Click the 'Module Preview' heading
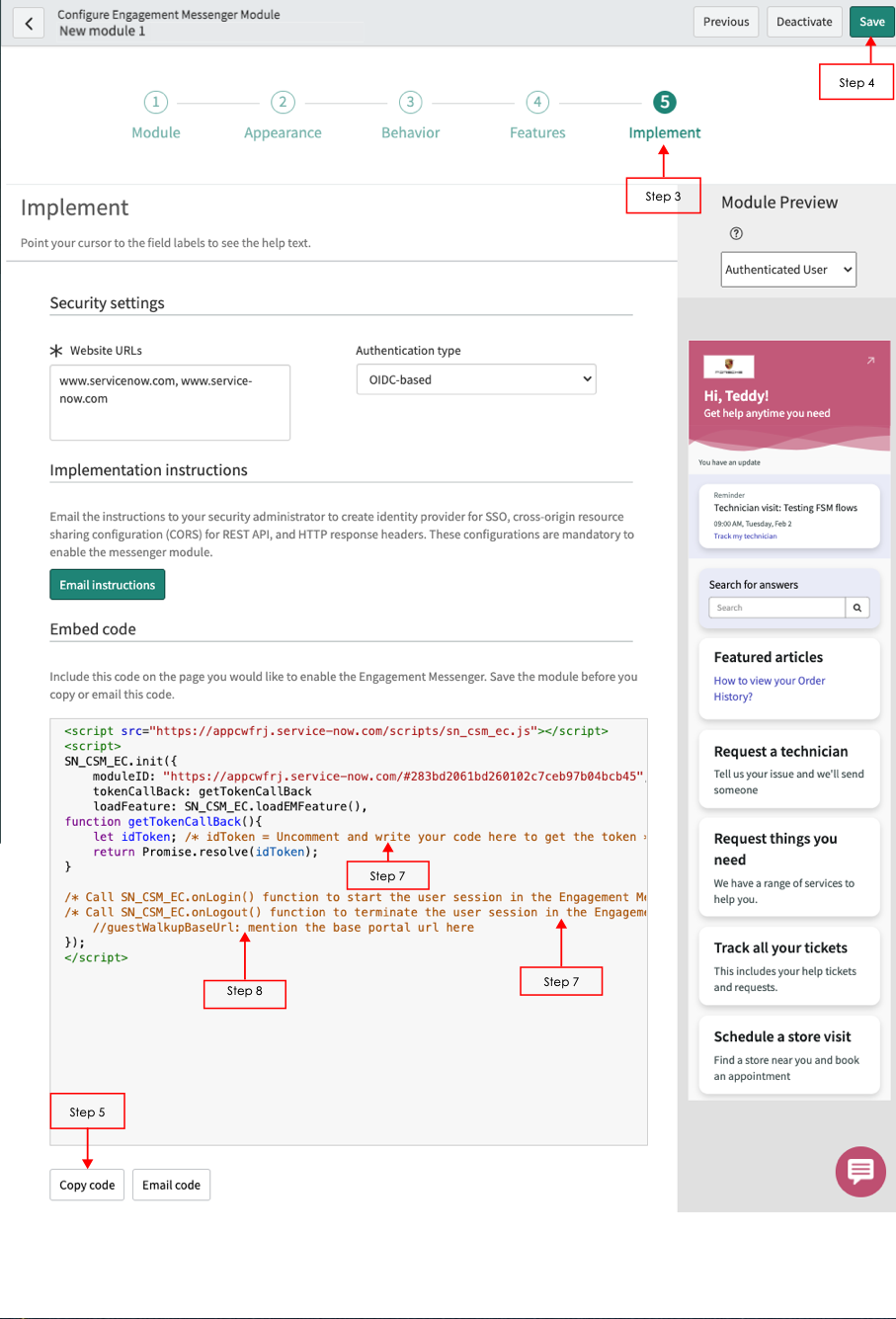The image size is (896, 1319). point(779,203)
